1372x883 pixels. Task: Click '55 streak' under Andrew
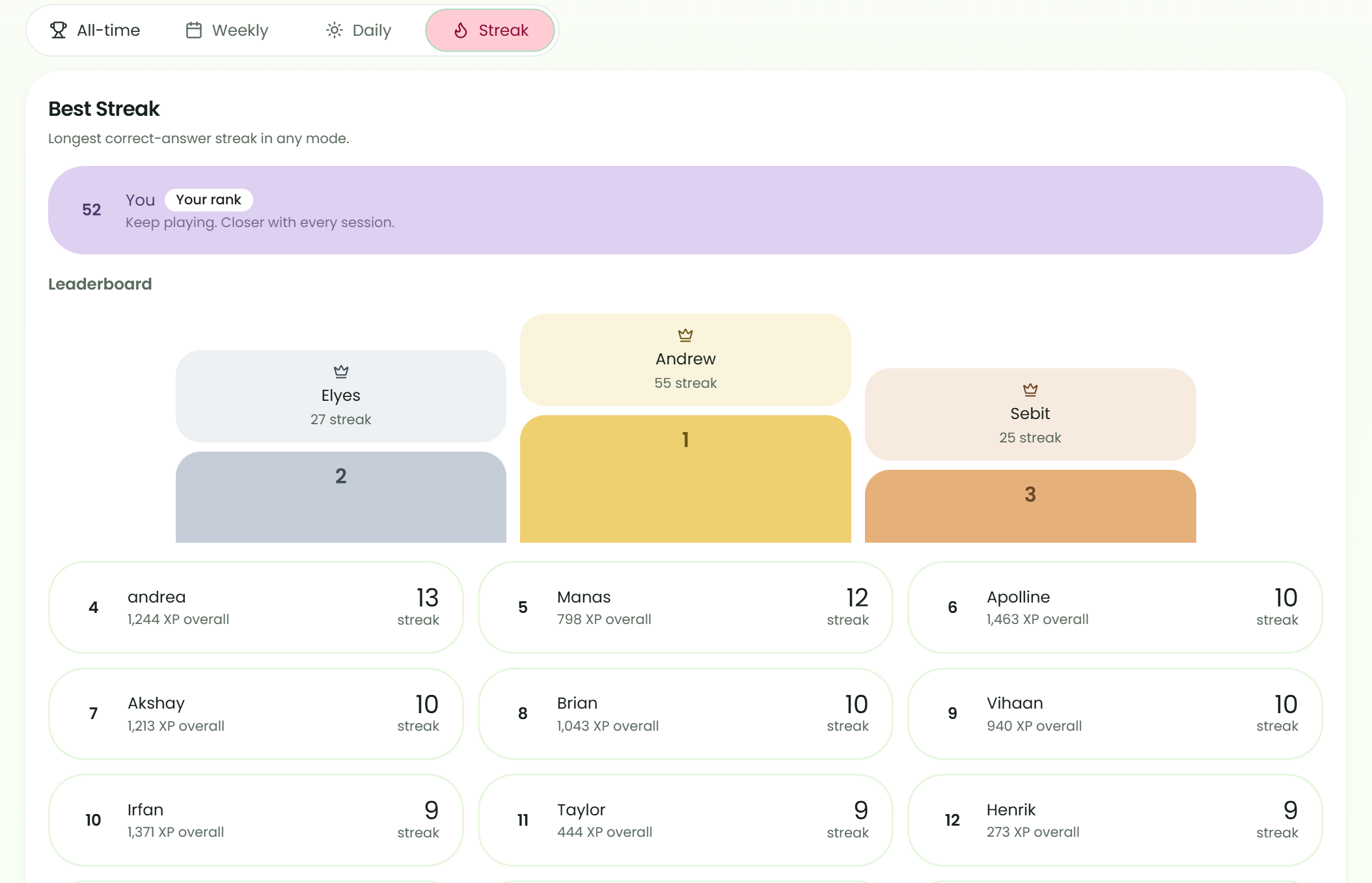point(685,383)
